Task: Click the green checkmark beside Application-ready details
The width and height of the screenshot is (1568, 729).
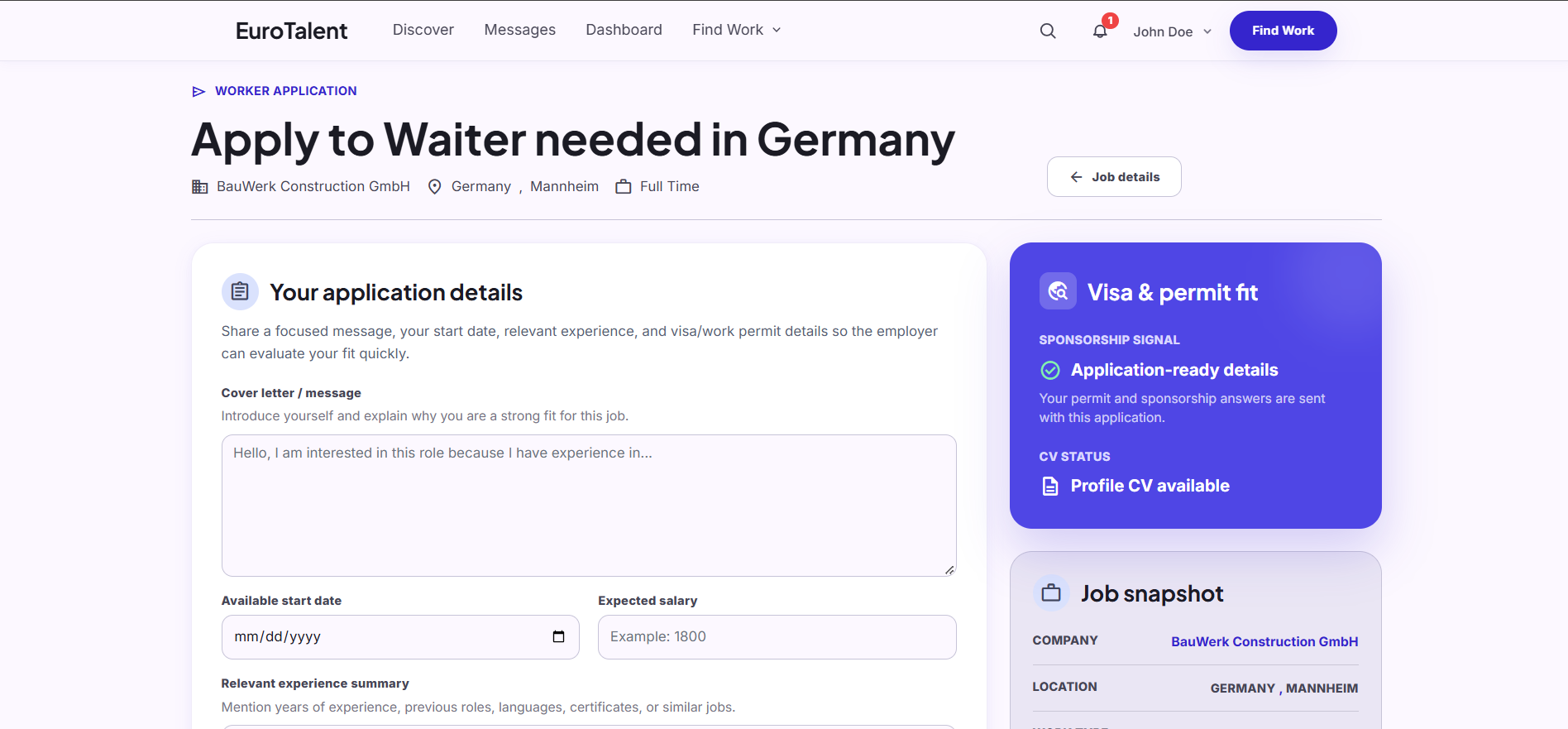Action: click(x=1050, y=370)
